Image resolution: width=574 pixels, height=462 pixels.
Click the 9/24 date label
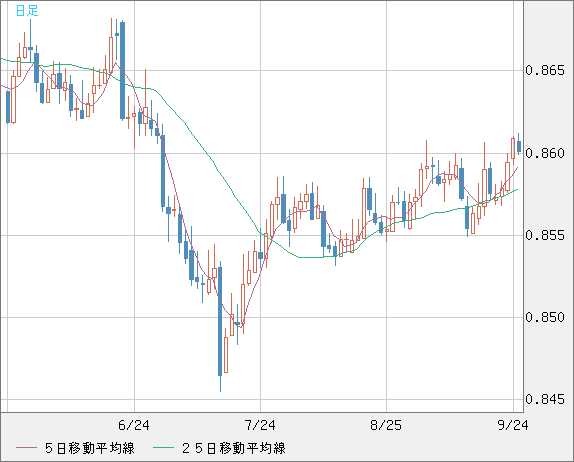(x=513, y=425)
